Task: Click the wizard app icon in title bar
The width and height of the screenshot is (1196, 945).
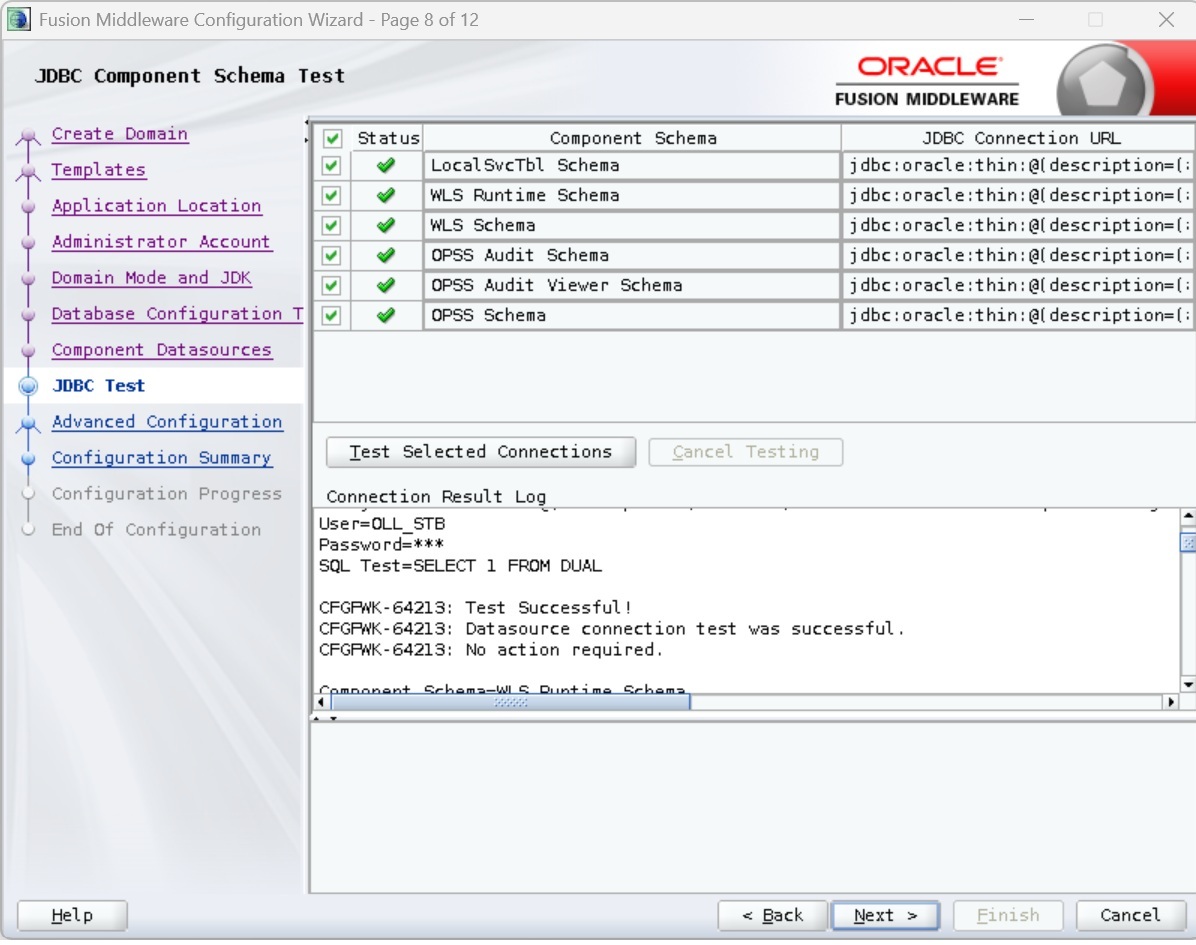Action: [18, 20]
